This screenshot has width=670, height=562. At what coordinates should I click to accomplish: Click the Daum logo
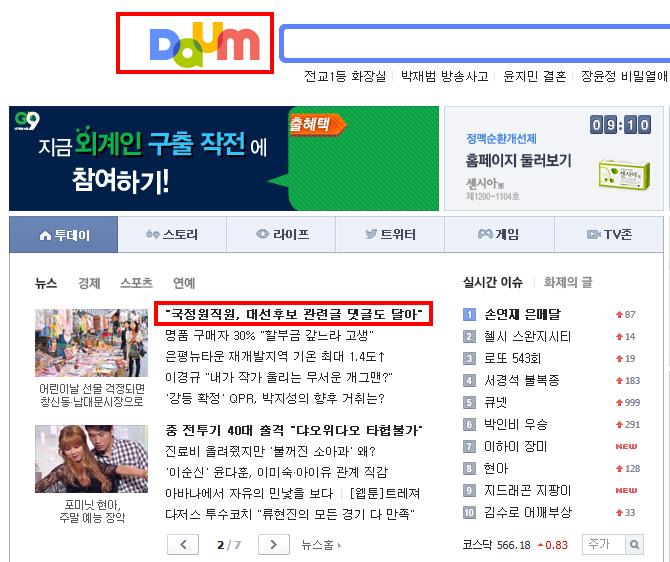(205, 45)
